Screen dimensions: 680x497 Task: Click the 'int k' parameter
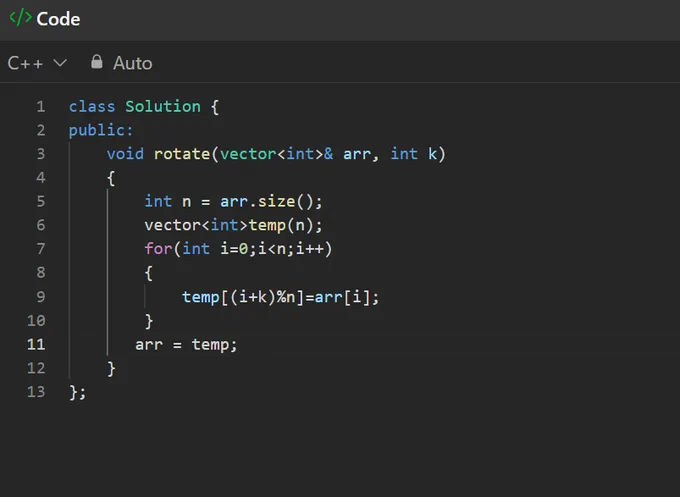[x=414, y=154]
